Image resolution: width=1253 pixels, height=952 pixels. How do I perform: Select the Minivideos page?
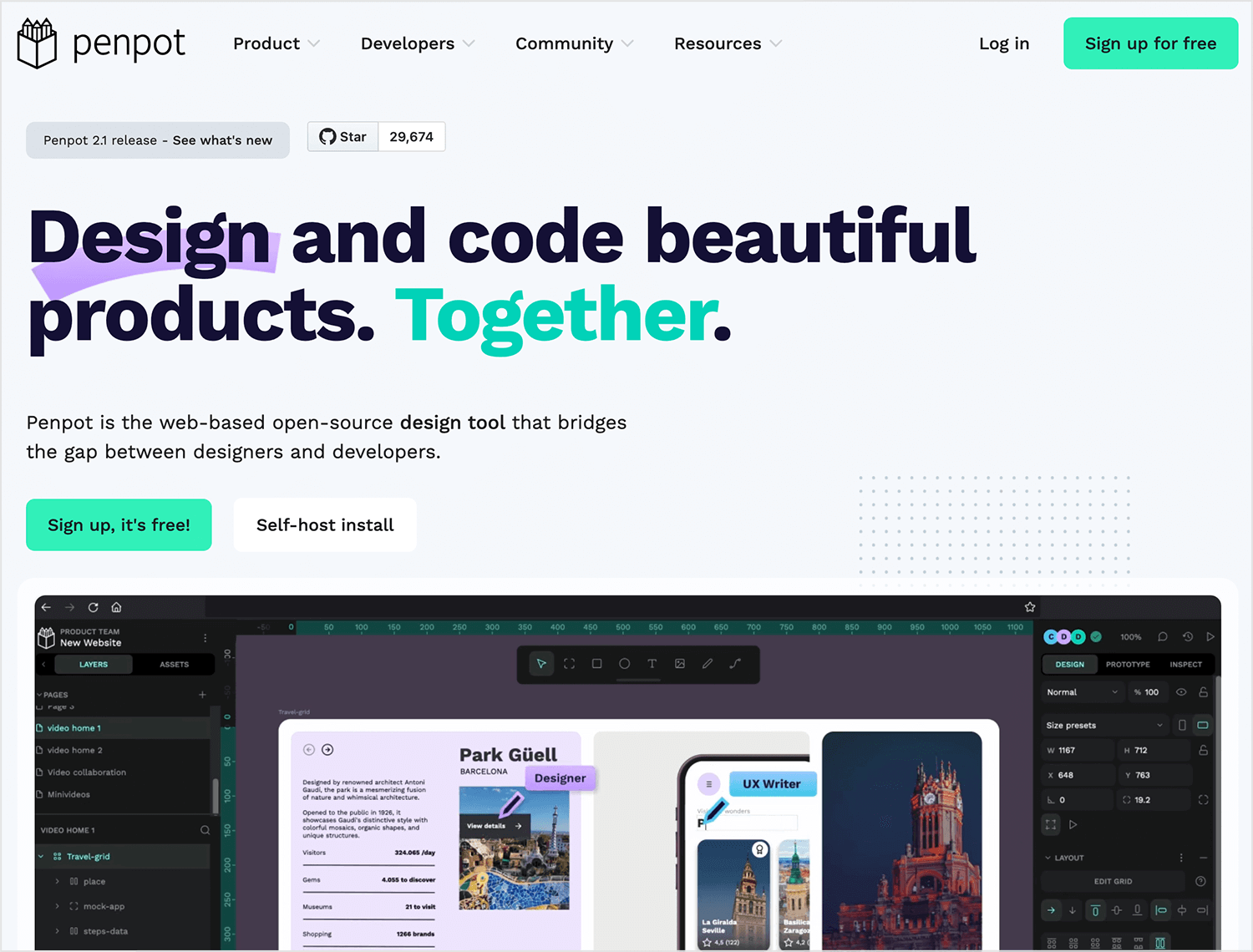tap(122, 794)
